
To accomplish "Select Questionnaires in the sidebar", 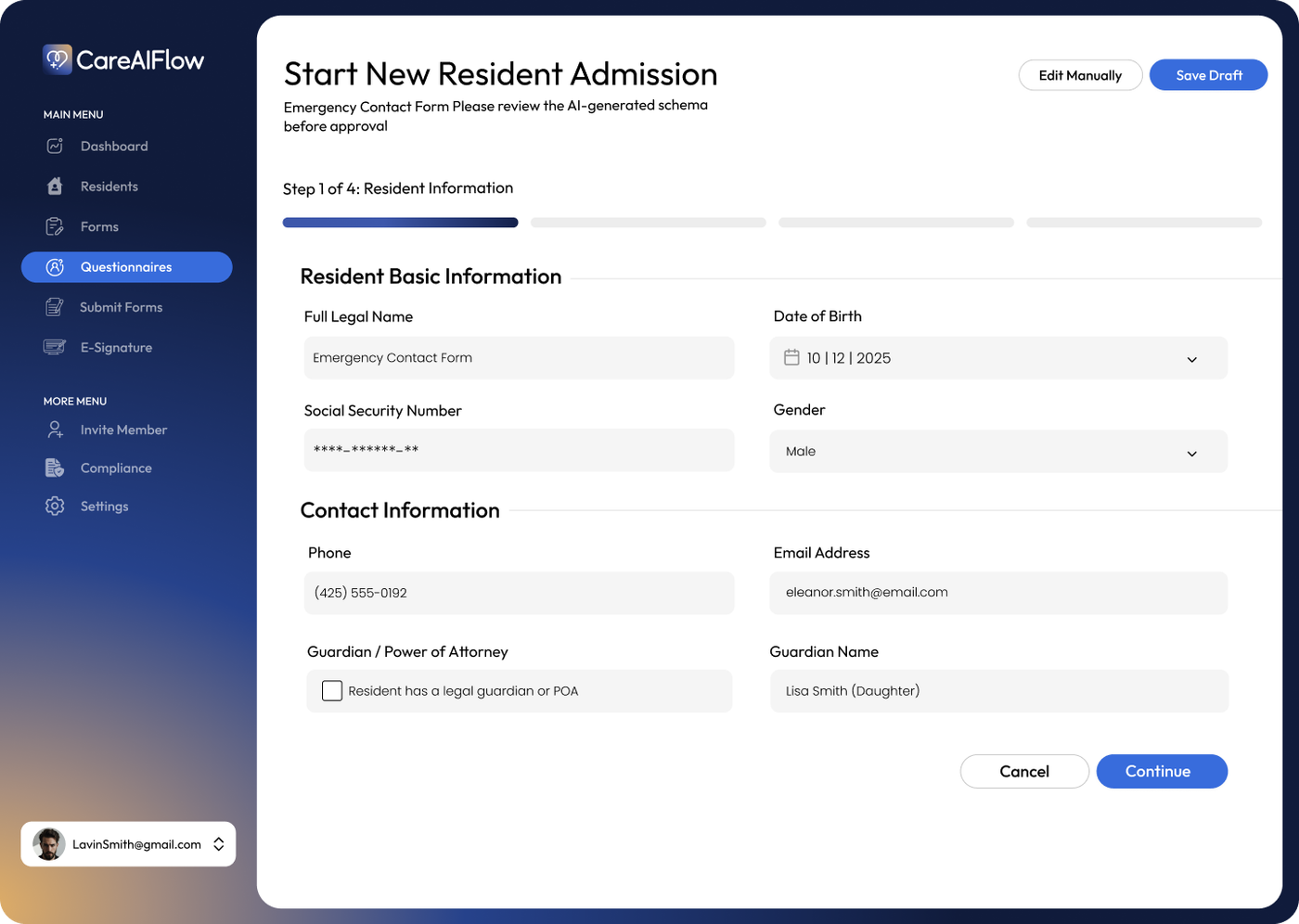I will pos(127,267).
